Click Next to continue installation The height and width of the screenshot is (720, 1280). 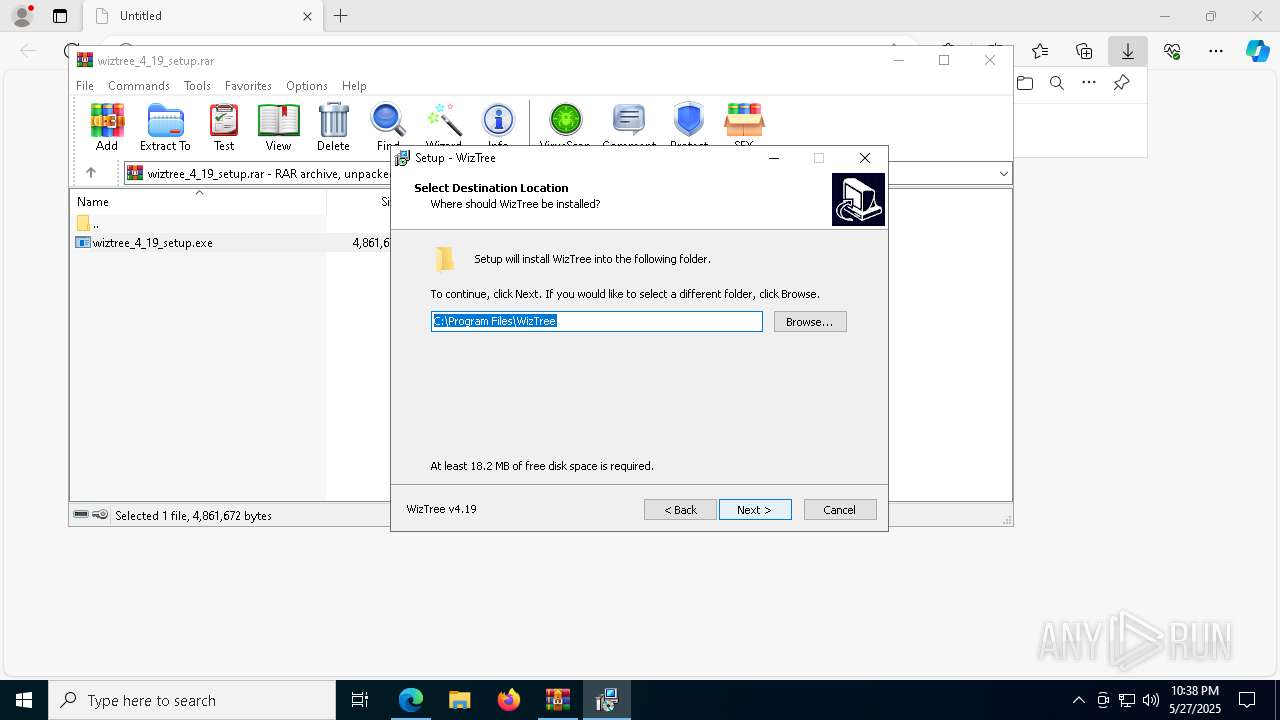point(755,510)
